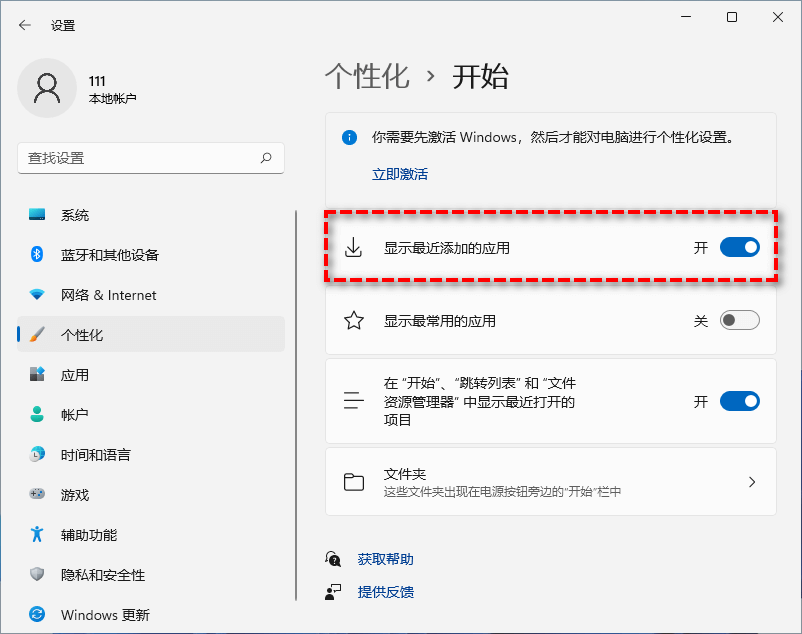This screenshot has height=634, width=802.
Task: Select 个性化 in the sidebar
Action: [151, 334]
